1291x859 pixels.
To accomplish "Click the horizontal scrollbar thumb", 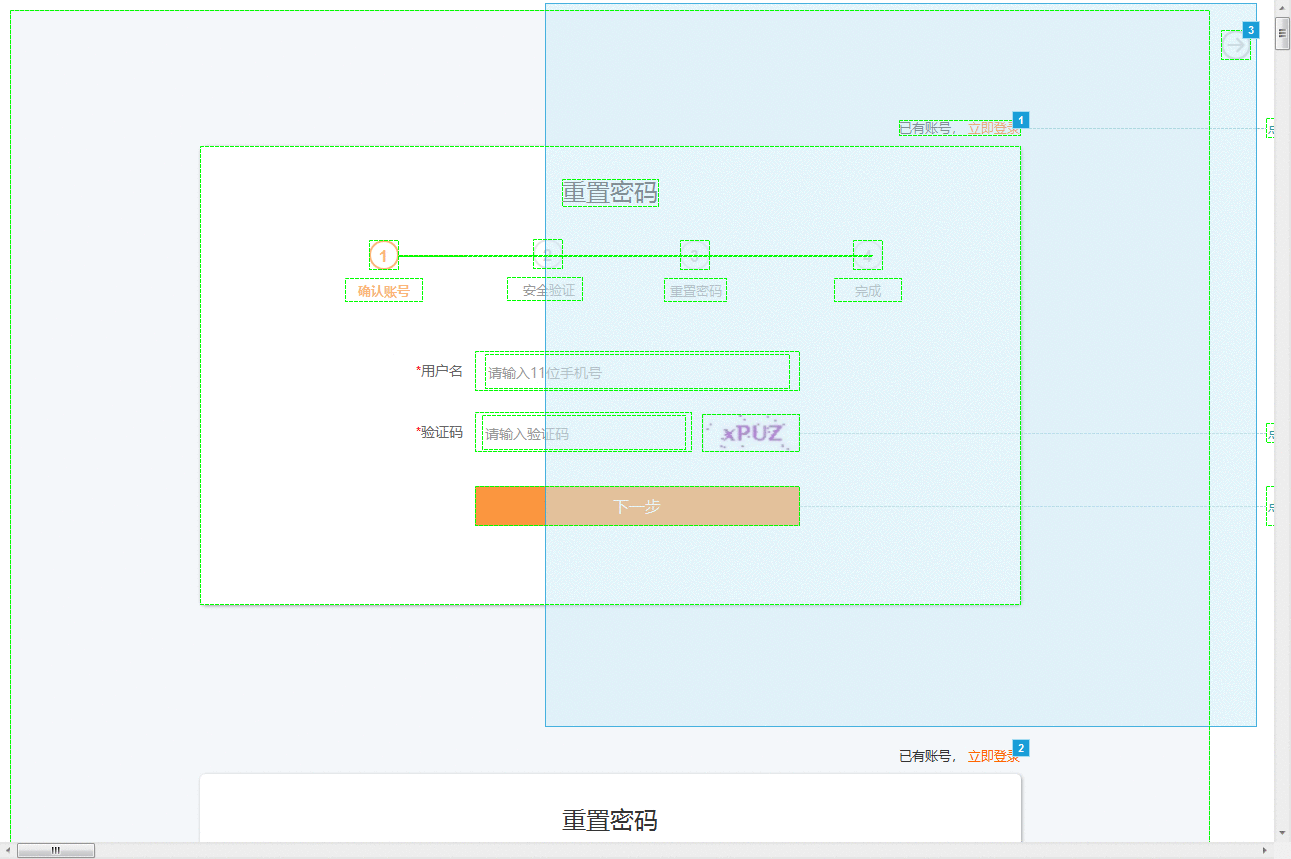I will [56, 850].
